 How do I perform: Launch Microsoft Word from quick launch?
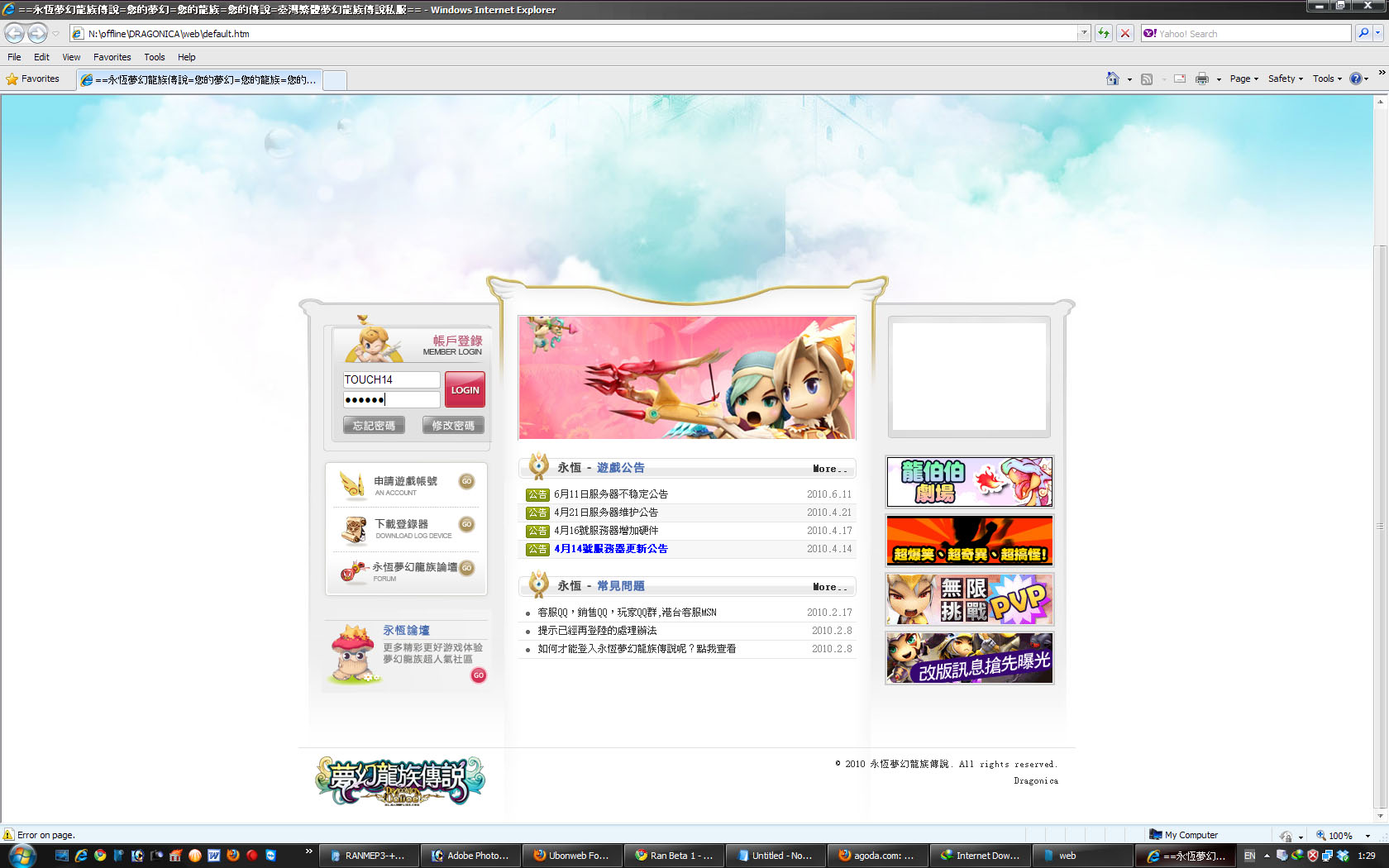pyautogui.click(x=214, y=856)
